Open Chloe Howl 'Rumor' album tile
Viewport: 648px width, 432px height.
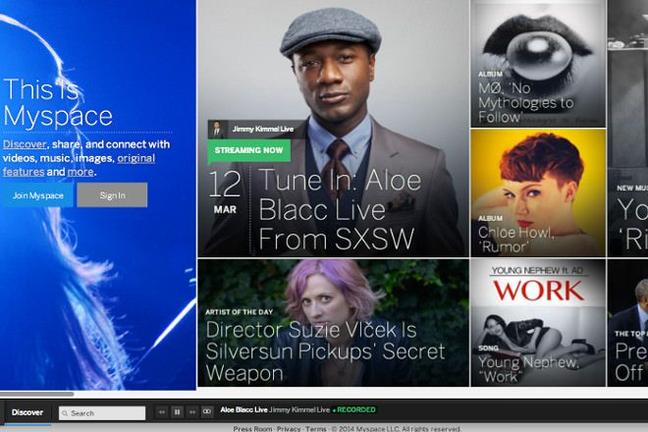pyautogui.click(x=538, y=193)
